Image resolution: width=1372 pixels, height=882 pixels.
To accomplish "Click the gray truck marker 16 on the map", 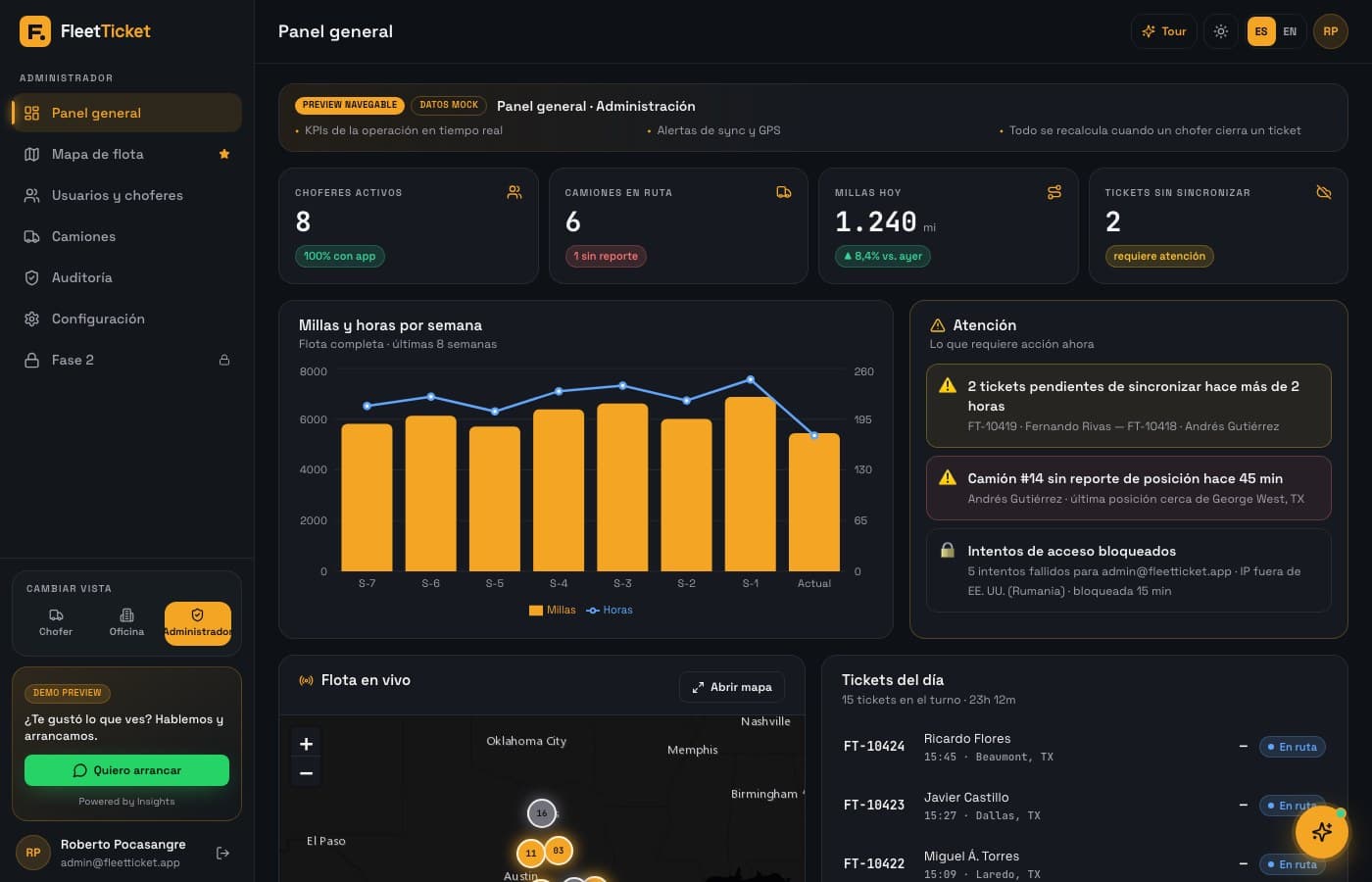I will (542, 813).
